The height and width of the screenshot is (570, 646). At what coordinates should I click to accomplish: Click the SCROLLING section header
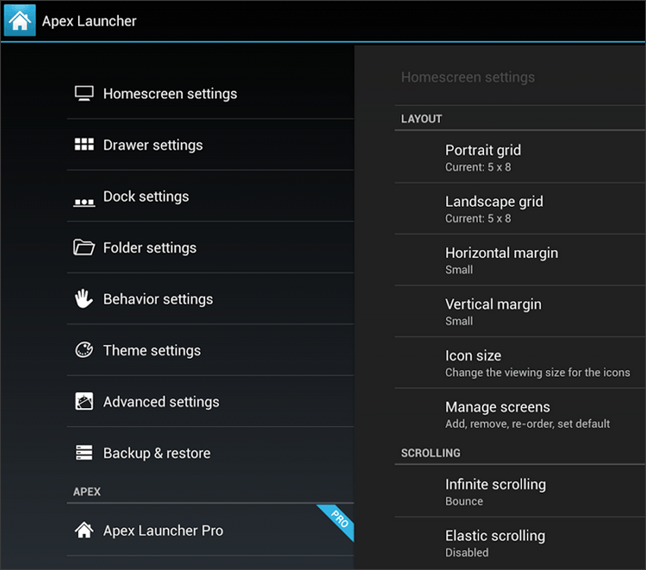point(431,453)
